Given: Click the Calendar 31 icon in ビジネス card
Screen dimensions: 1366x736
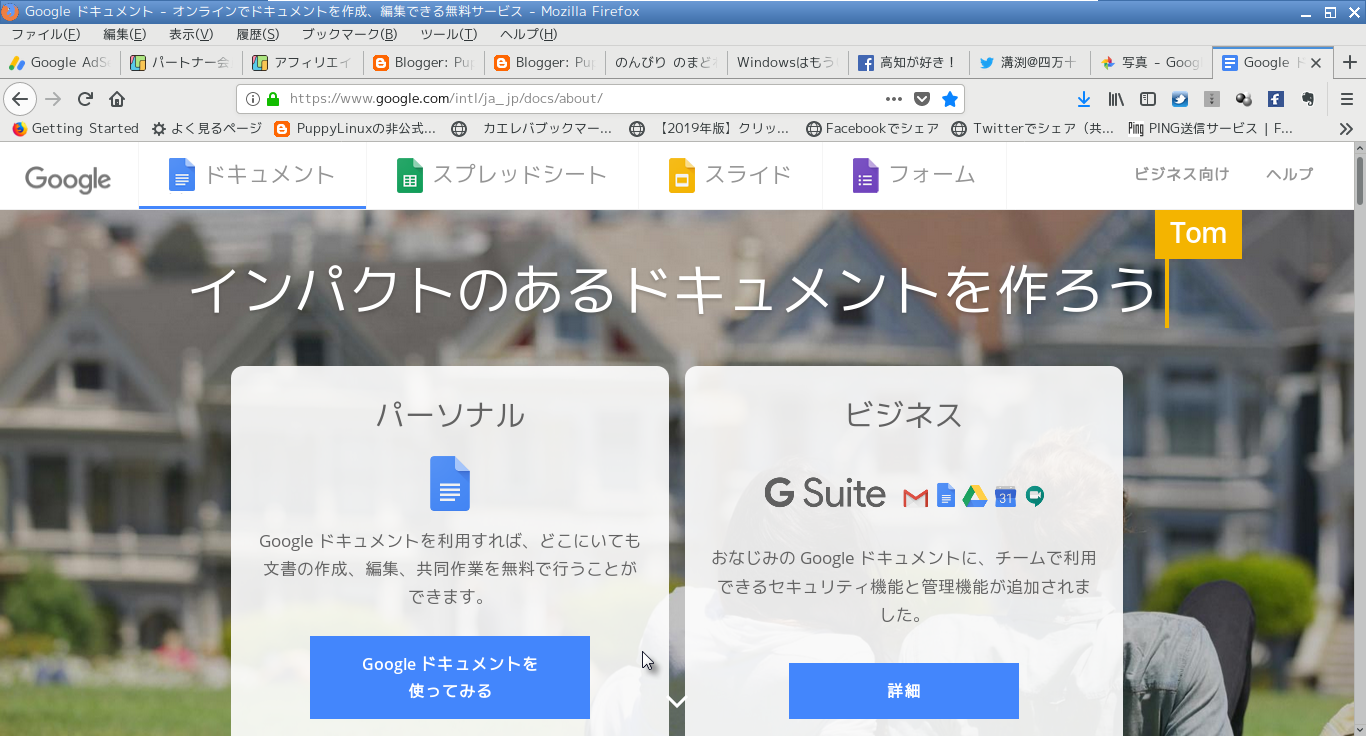Looking at the screenshot, I should click(1006, 496).
